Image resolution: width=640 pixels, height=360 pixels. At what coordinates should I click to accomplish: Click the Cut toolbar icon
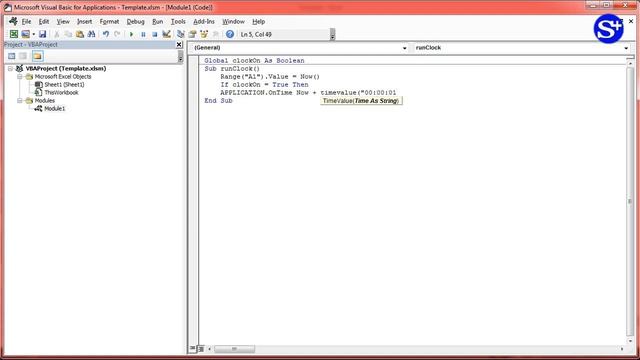(57, 34)
